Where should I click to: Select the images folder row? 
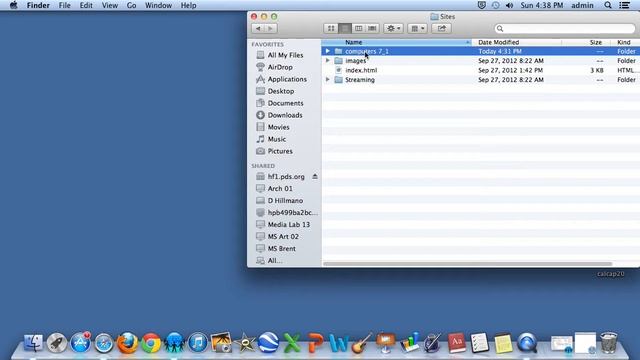[480, 60]
